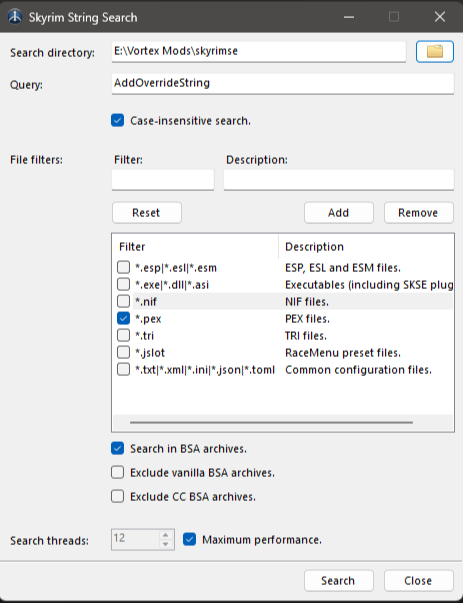Click the Remove filter button
Viewport: 463px width, 603px height.
tap(418, 213)
